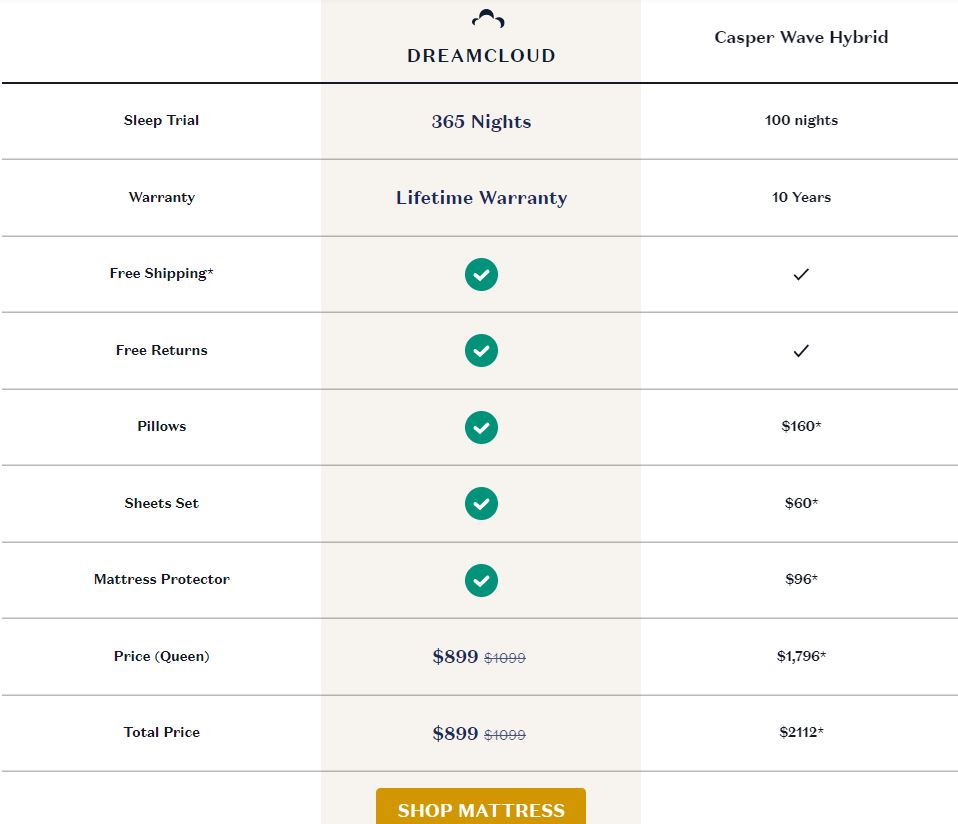The height and width of the screenshot is (824, 958).
Task: Click Casper's black Free Shipping checkmark
Action: 801,274
